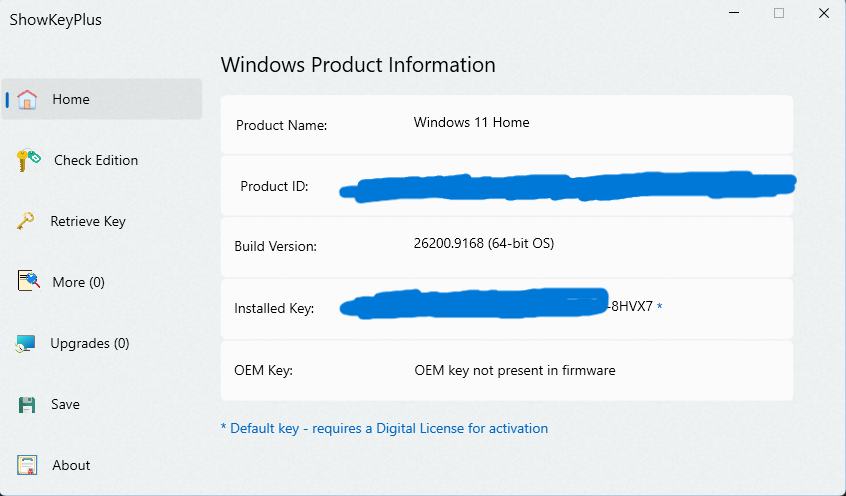Image resolution: width=846 pixels, height=496 pixels.
Task: Click the Save floppy disk icon
Action: (27, 405)
